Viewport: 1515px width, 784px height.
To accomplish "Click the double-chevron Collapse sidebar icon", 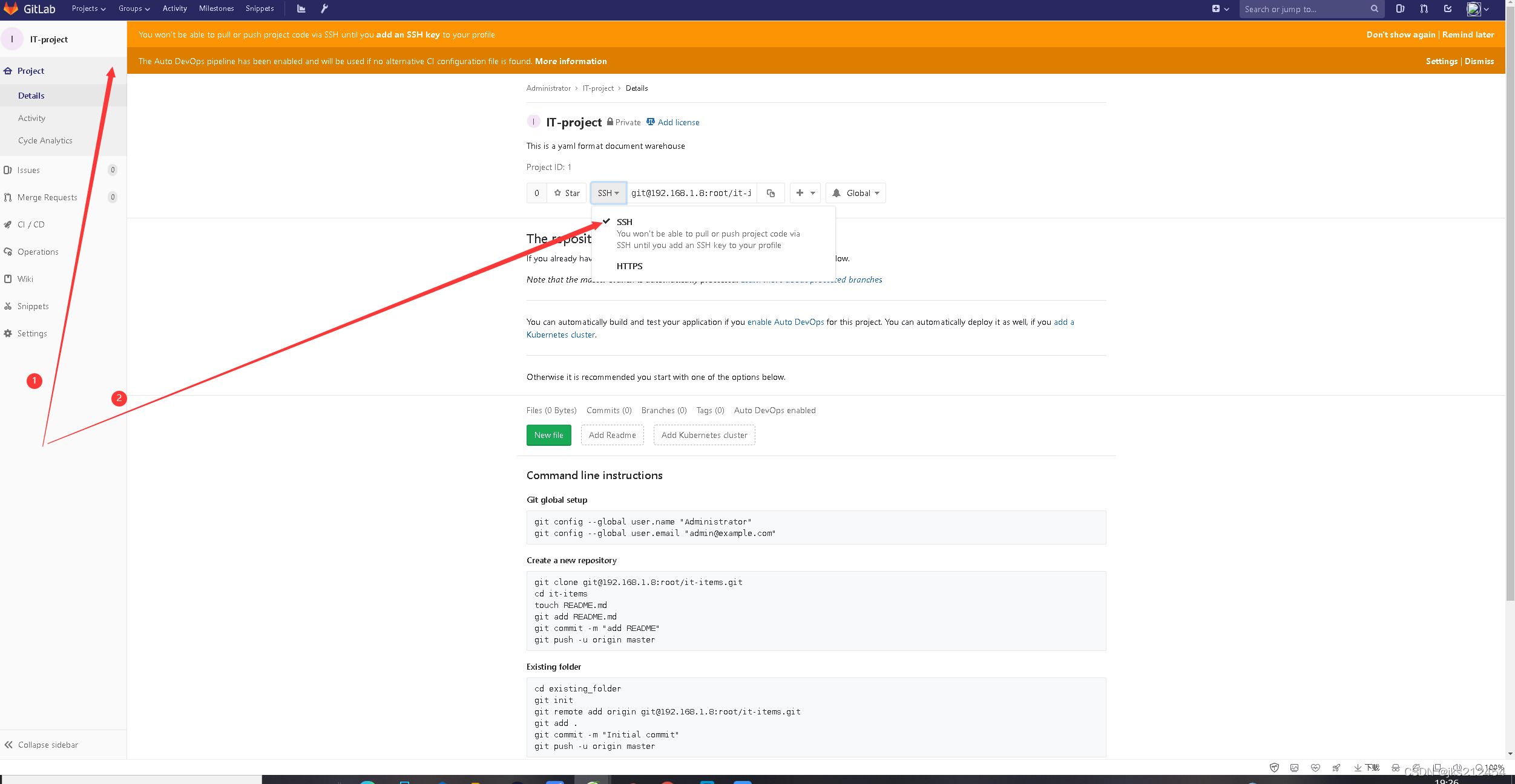I will coord(8,745).
